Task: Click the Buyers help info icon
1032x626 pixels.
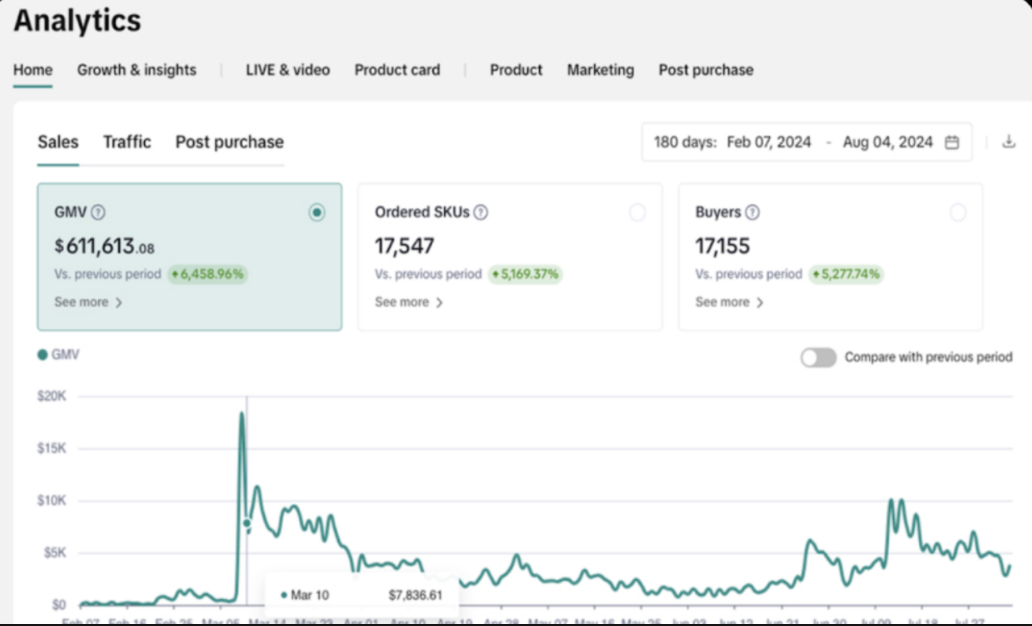Action: (752, 212)
